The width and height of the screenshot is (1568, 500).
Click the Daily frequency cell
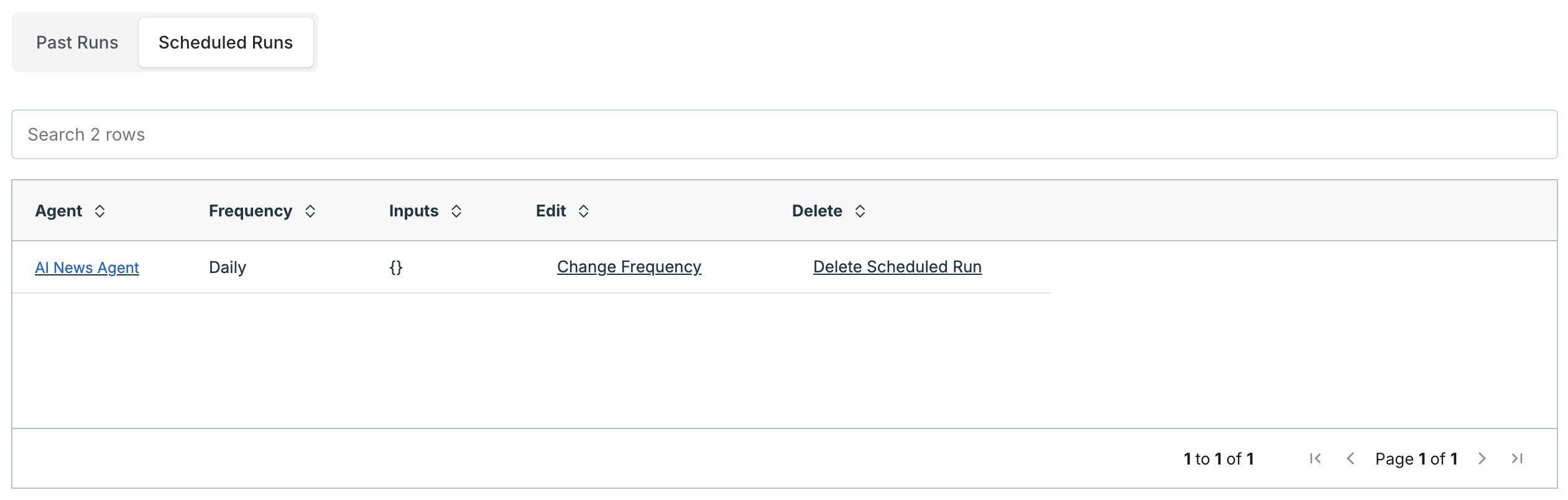[228, 267]
